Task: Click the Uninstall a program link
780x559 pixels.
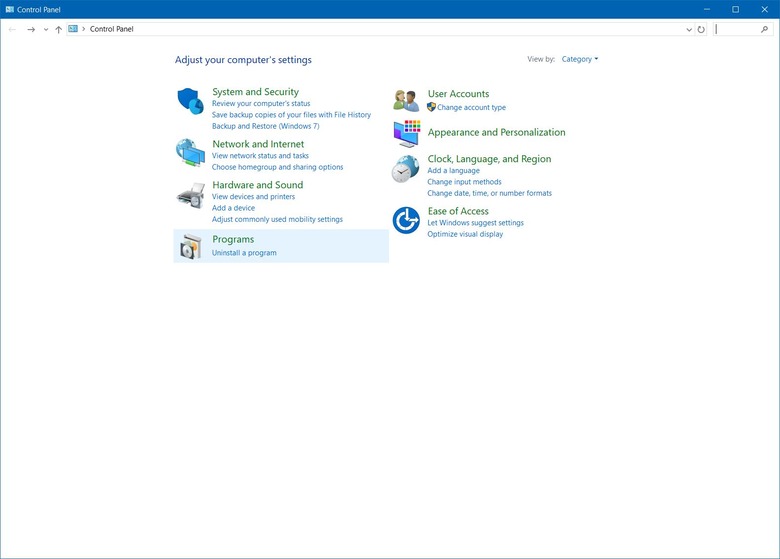Action: 244,253
